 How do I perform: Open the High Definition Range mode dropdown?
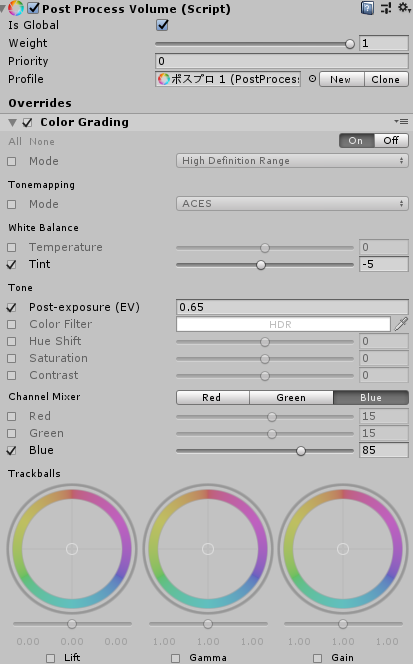[292, 161]
